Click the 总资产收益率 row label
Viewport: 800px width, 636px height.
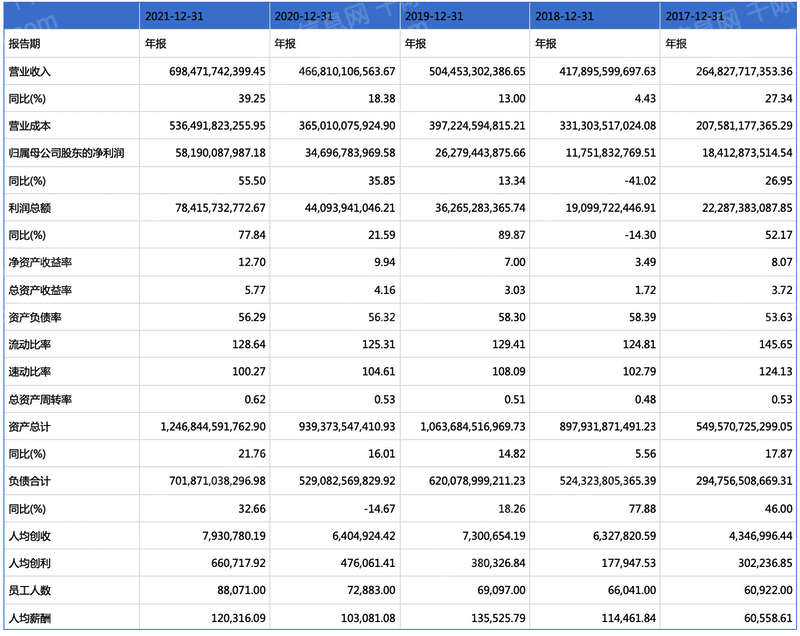point(40,290)
